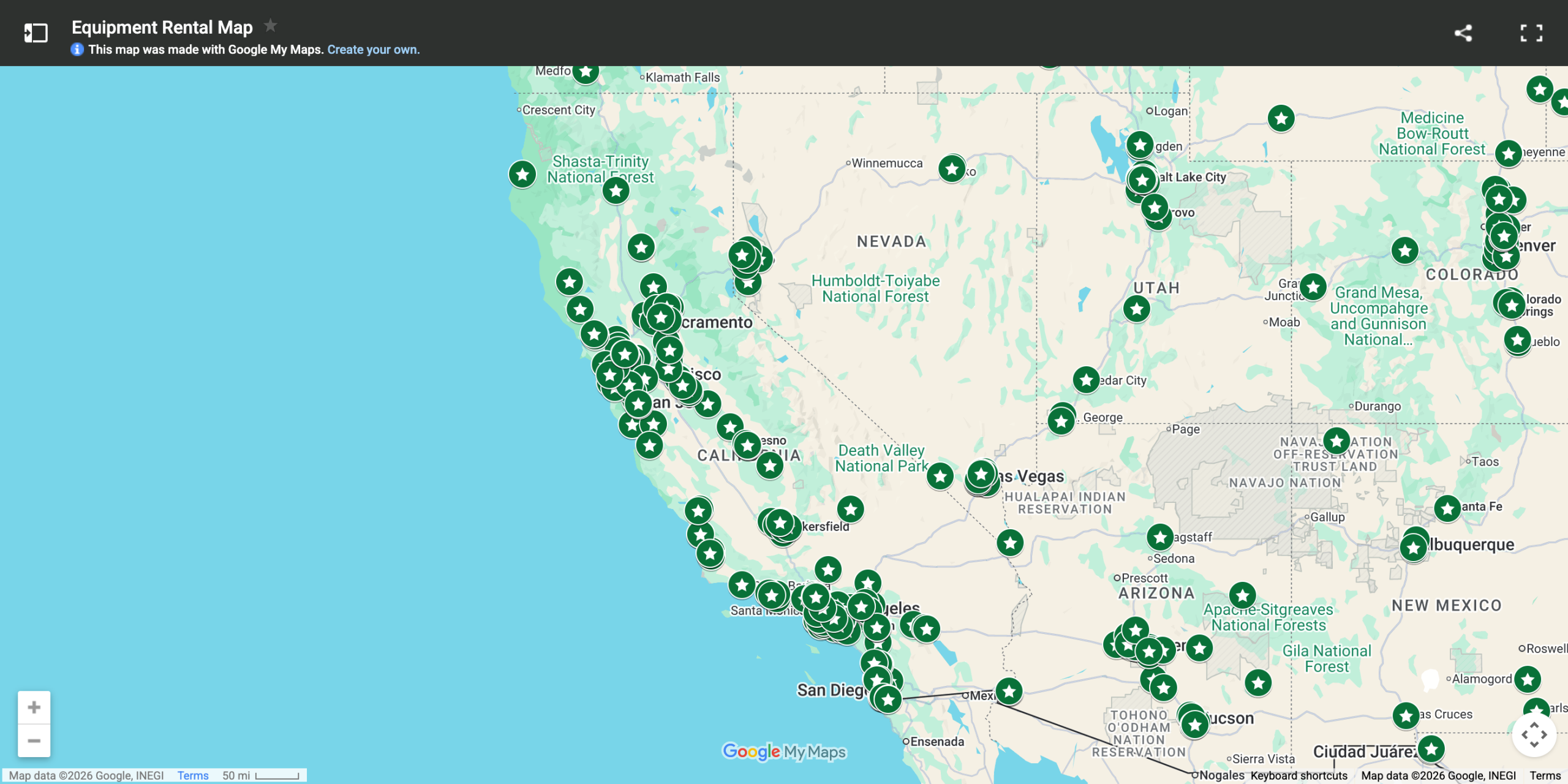
Task: Select the star marker at Alamogordo
Action: [1527, 679]
